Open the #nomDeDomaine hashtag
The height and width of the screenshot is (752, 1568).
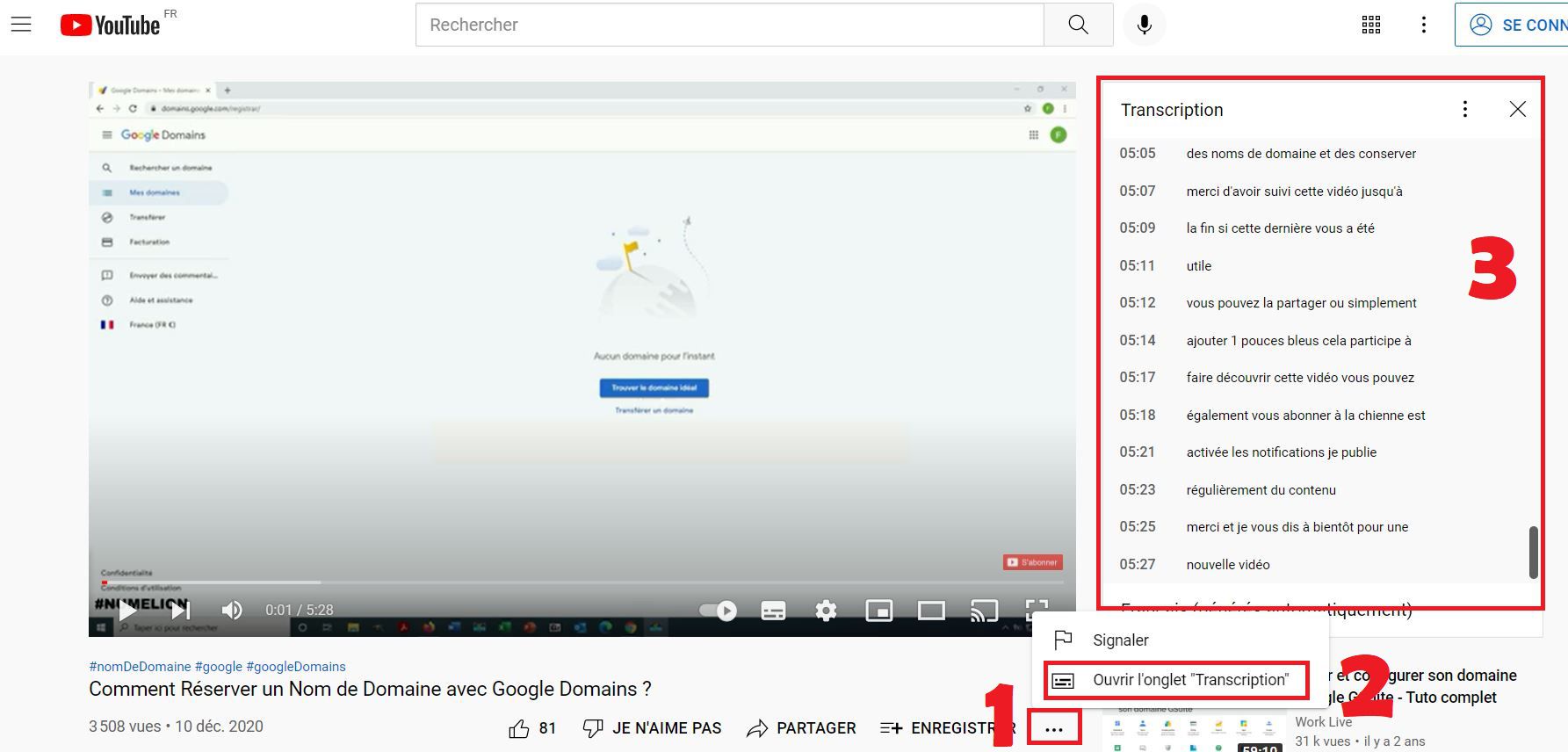point(140,667)
